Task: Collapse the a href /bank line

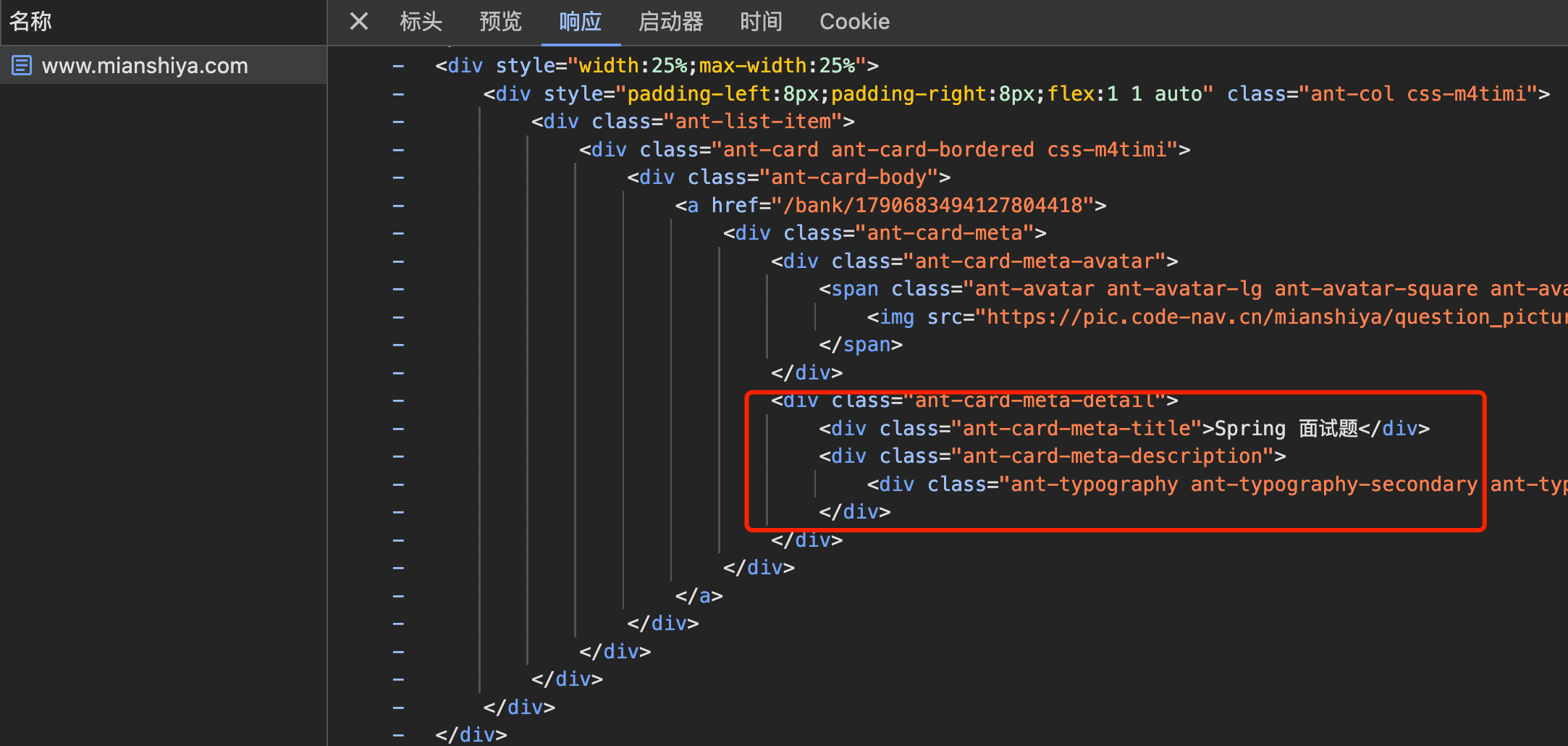Action: (x=398, y=206)
